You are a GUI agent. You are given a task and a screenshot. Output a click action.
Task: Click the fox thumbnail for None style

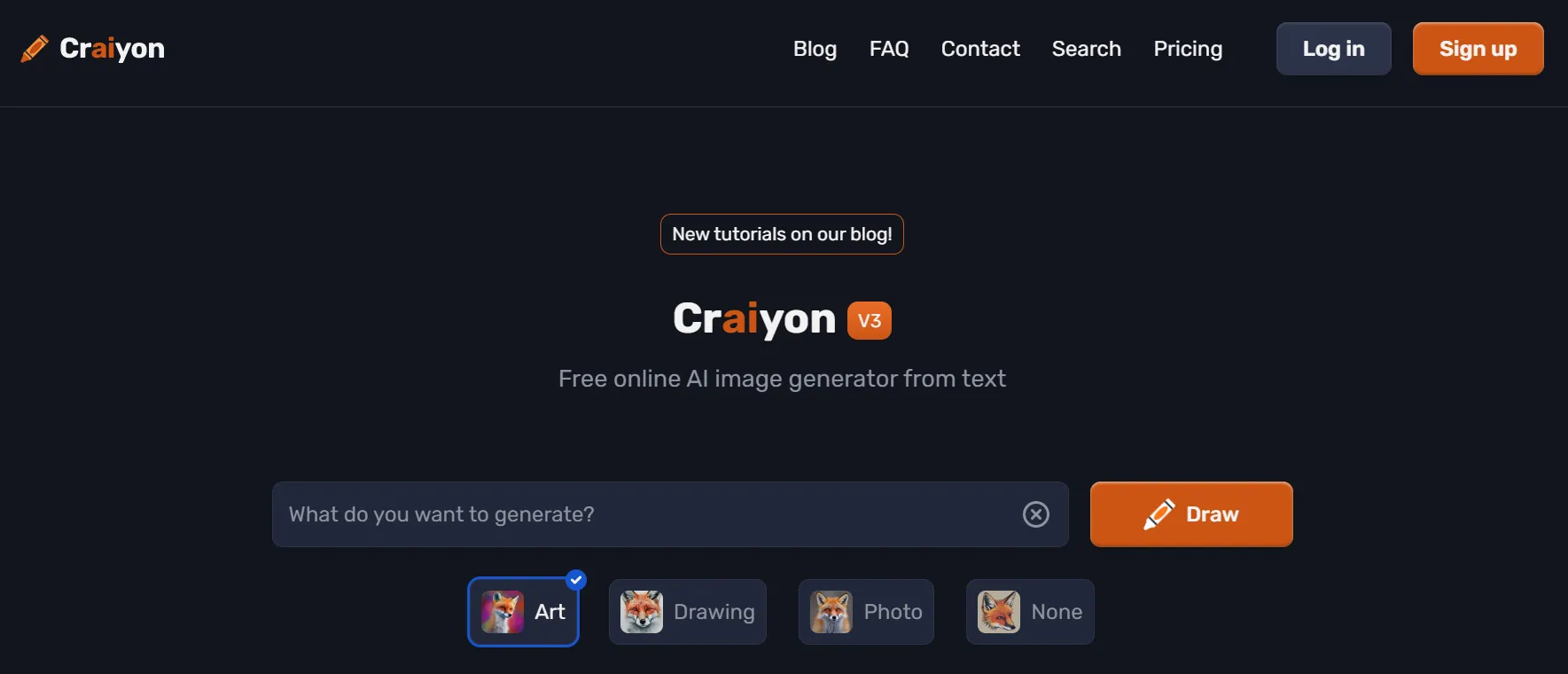(x=999, y=612)
